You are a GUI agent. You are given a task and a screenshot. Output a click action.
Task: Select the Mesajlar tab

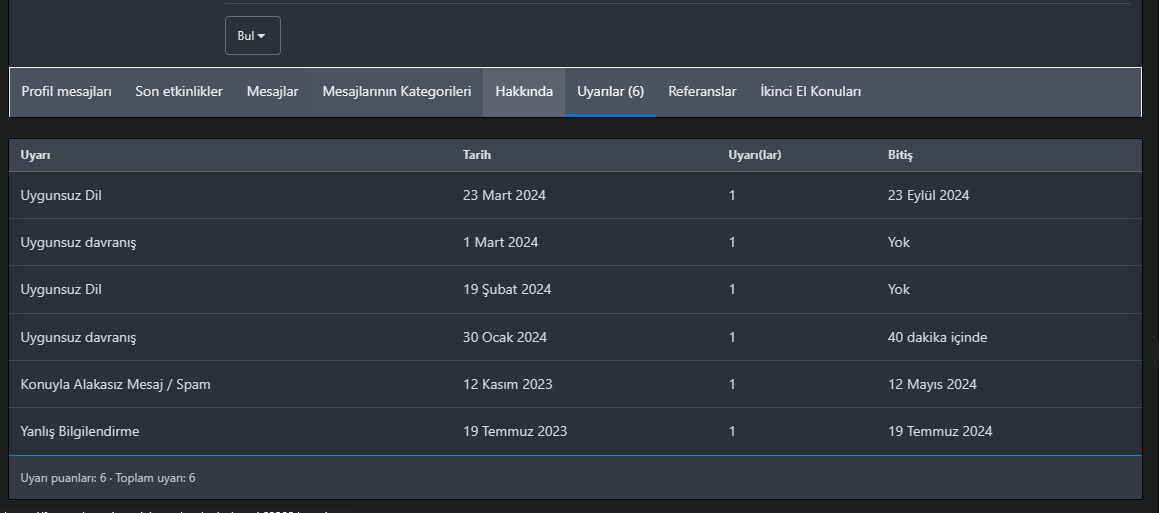click(273, 92)
